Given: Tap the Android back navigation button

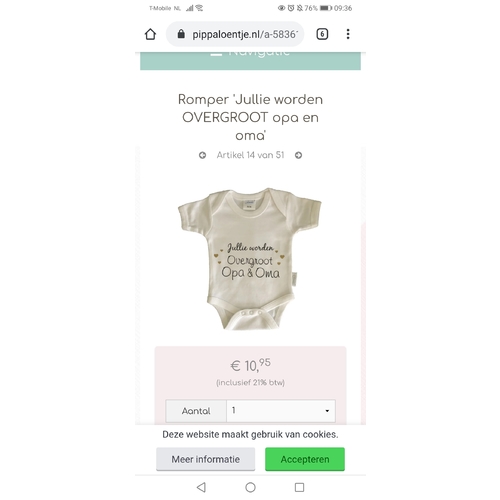Looking at the screenshot, I should coord(201,487).
